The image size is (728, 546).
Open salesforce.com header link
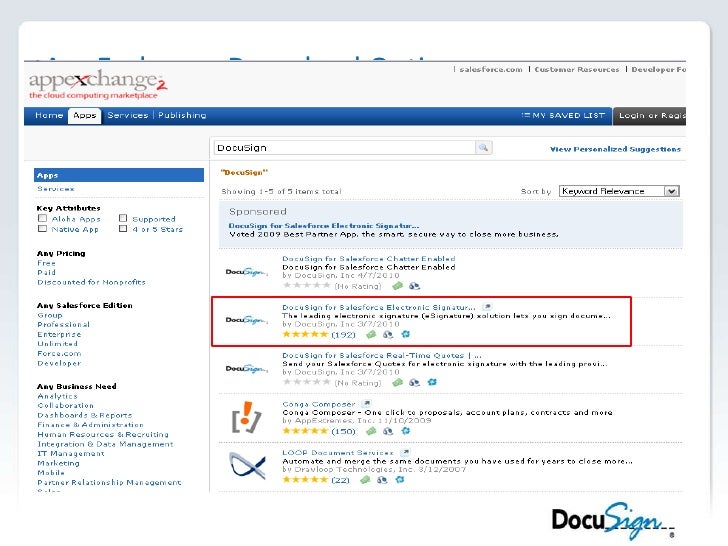491,70
